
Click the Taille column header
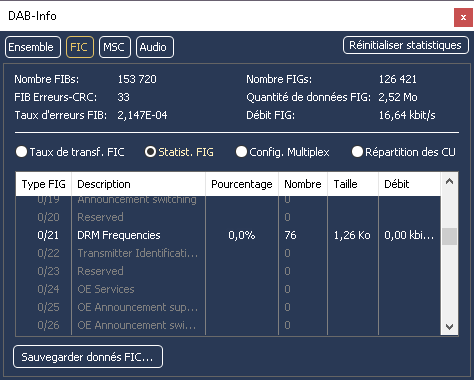[x=353, y=184]
